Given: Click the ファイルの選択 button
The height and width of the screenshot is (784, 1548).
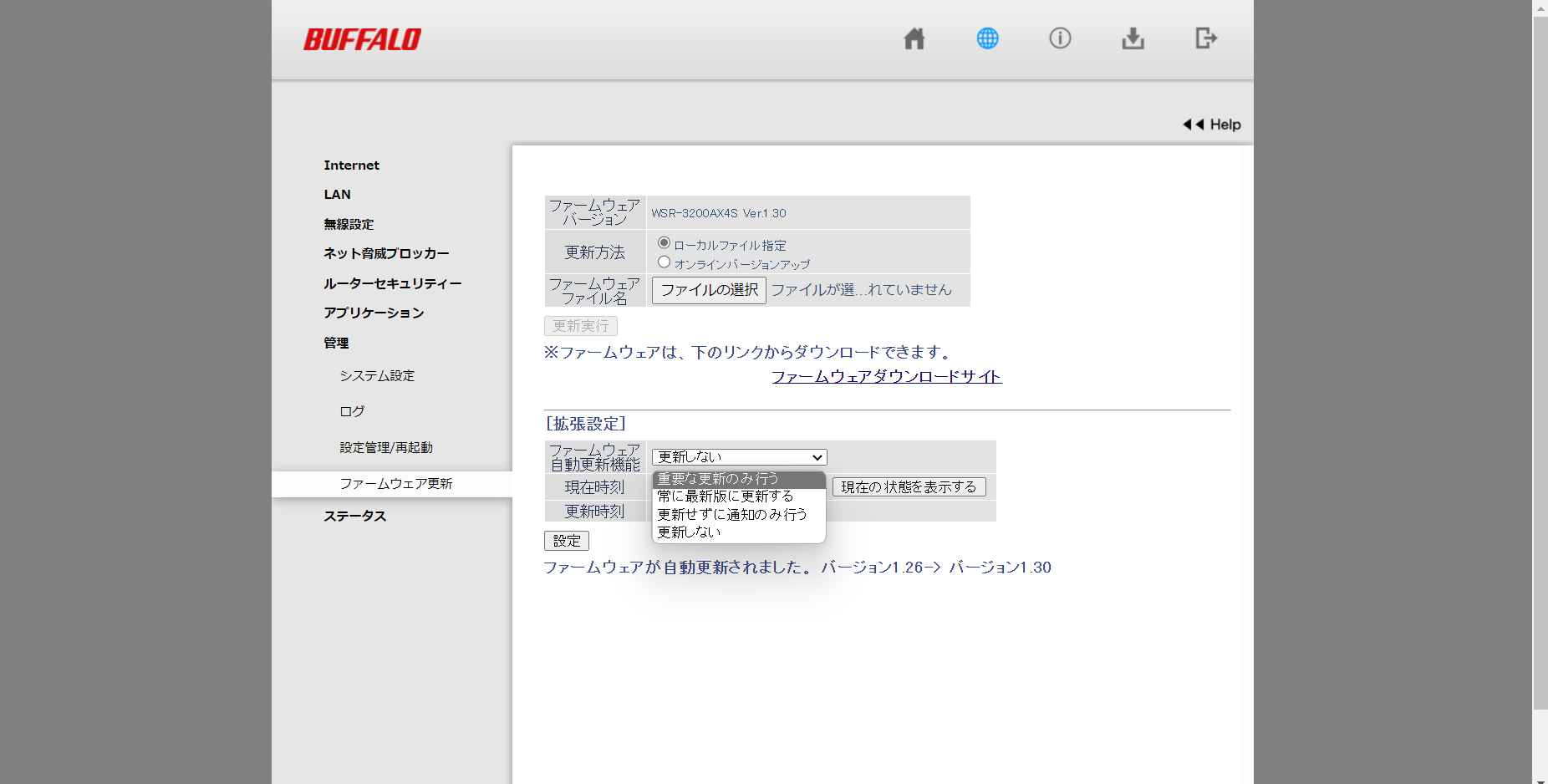Looking at the screenshot, I should pyautogui.click(x=709, y=290).
